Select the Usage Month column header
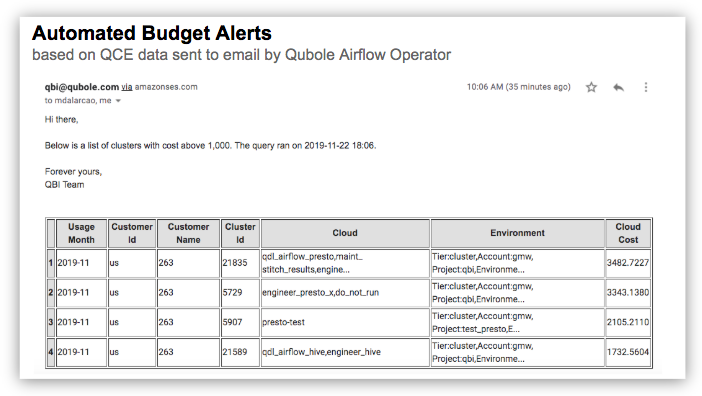The height and width of the screenshot is (396, 702). [81, 233]
